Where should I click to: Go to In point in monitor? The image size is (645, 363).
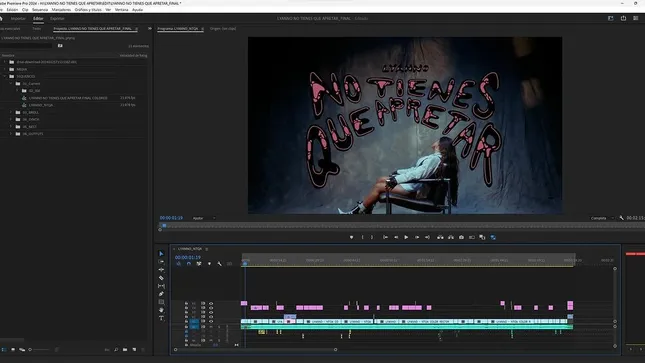[x=385, y=237]
